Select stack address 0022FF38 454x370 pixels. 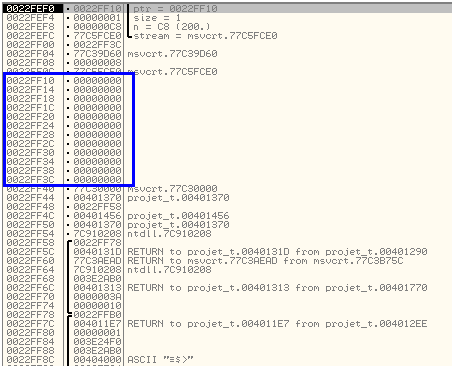point(30,170)
